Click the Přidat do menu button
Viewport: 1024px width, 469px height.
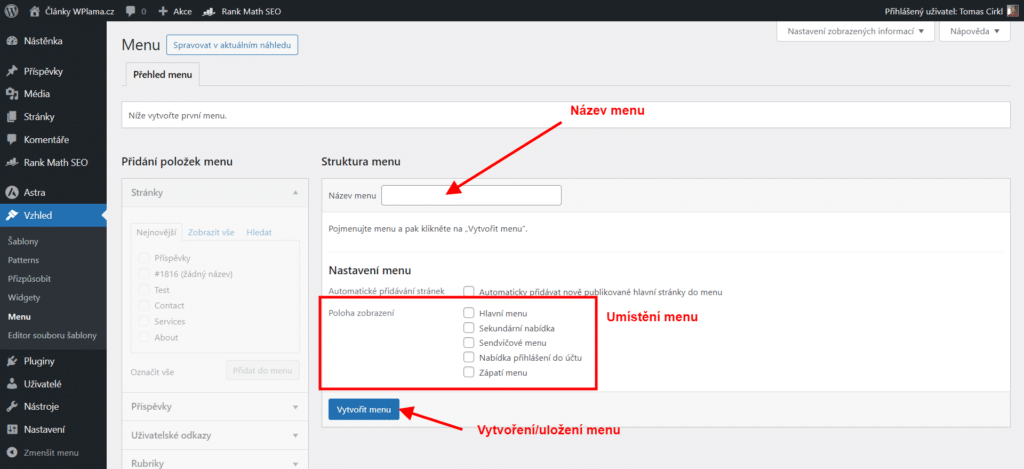pos(263,370)
